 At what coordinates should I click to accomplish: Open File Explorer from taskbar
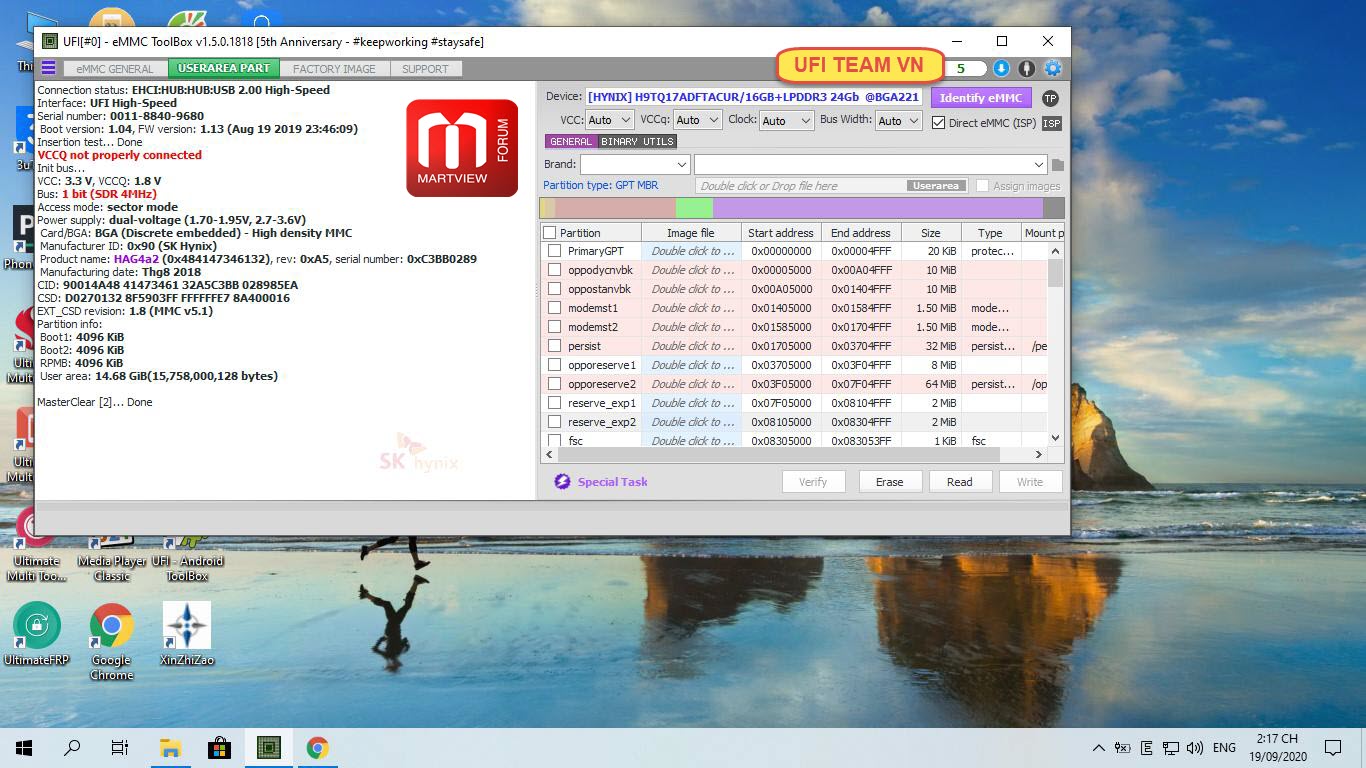pyautogui.click(x=170, y=748)
